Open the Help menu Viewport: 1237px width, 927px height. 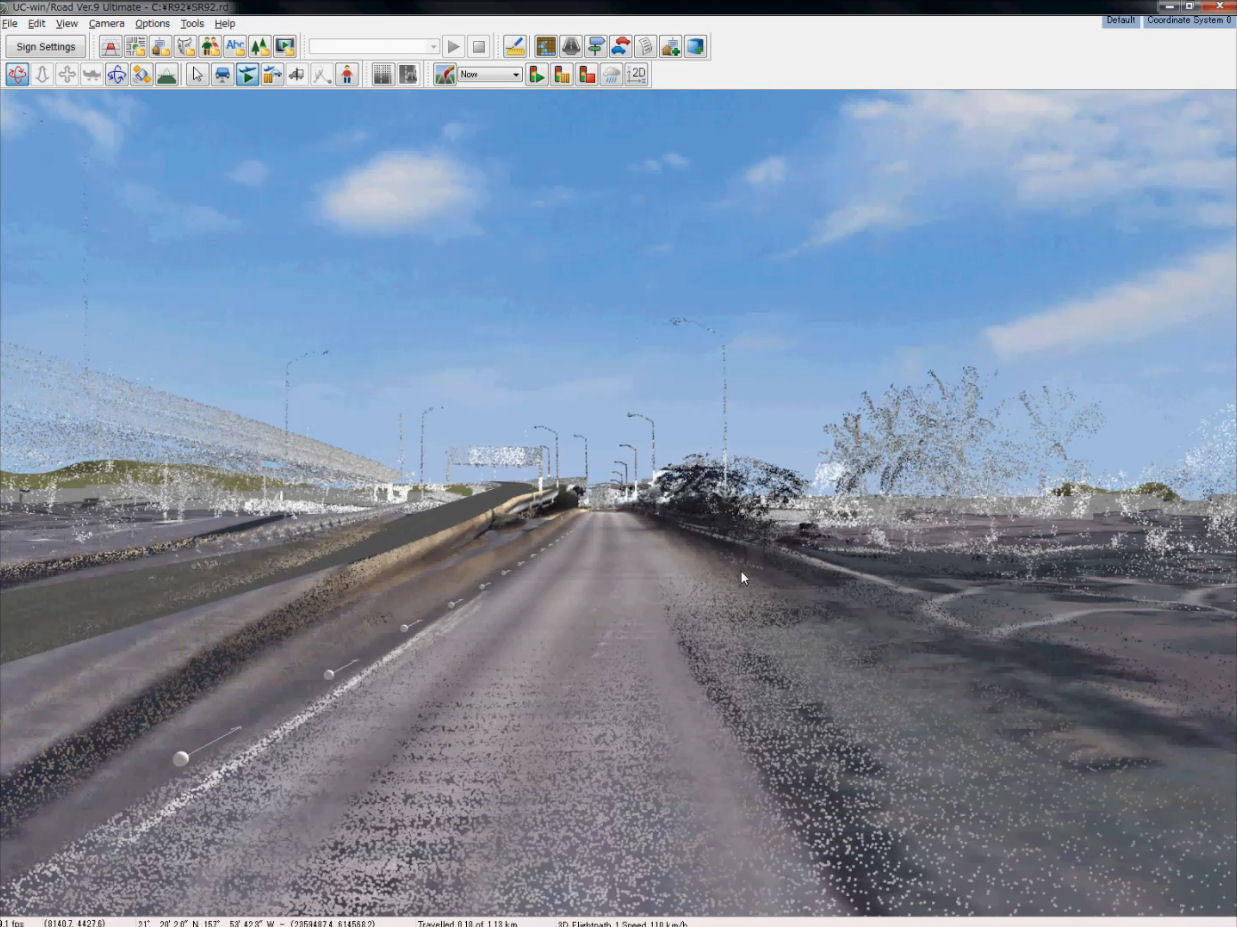[225, 23]
